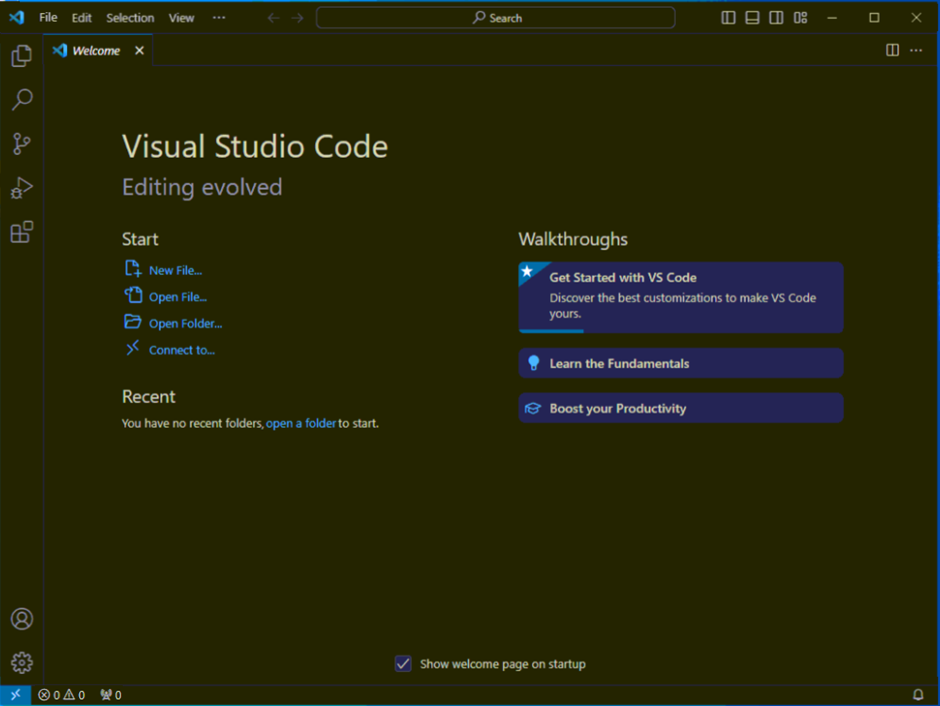940x706 pixels.
Task: Open the Explorer view in activity bar
Action: (22, 56)
